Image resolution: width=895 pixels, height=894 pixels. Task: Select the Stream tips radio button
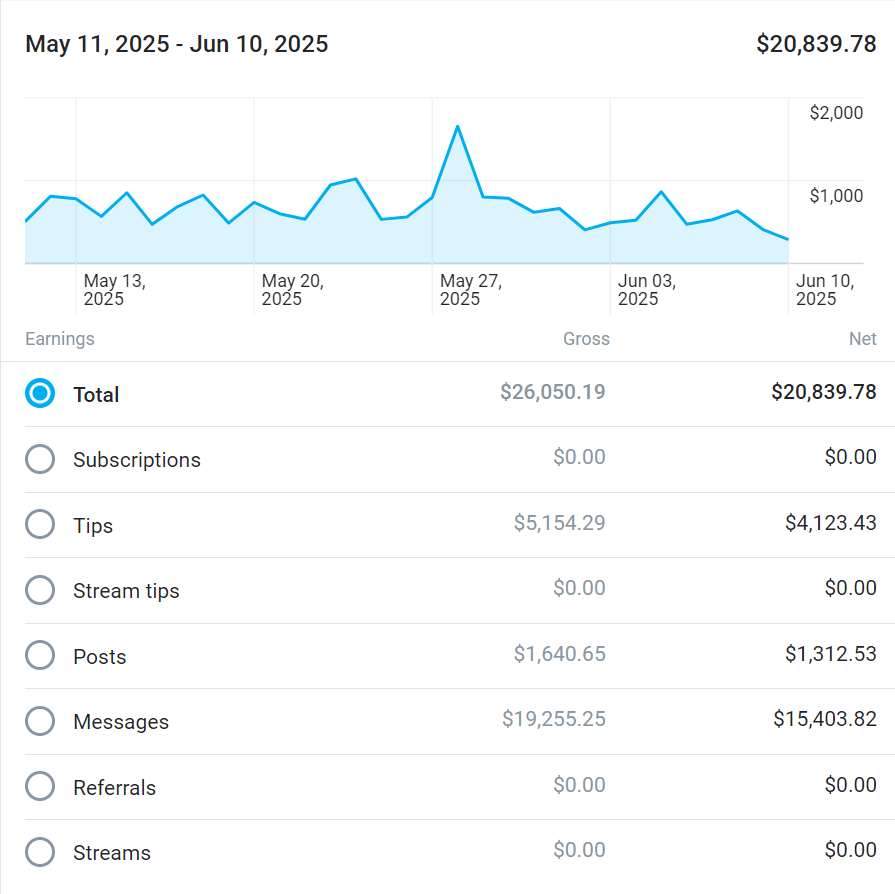click(x=40, y=591)
